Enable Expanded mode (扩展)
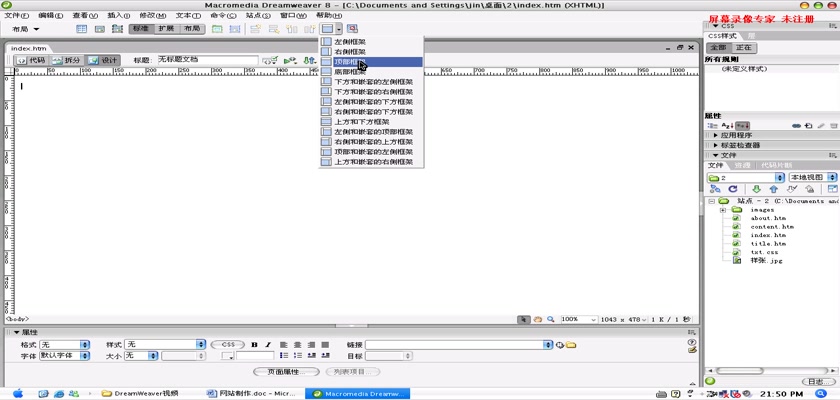The image size is (840, 400). (167, 29)
